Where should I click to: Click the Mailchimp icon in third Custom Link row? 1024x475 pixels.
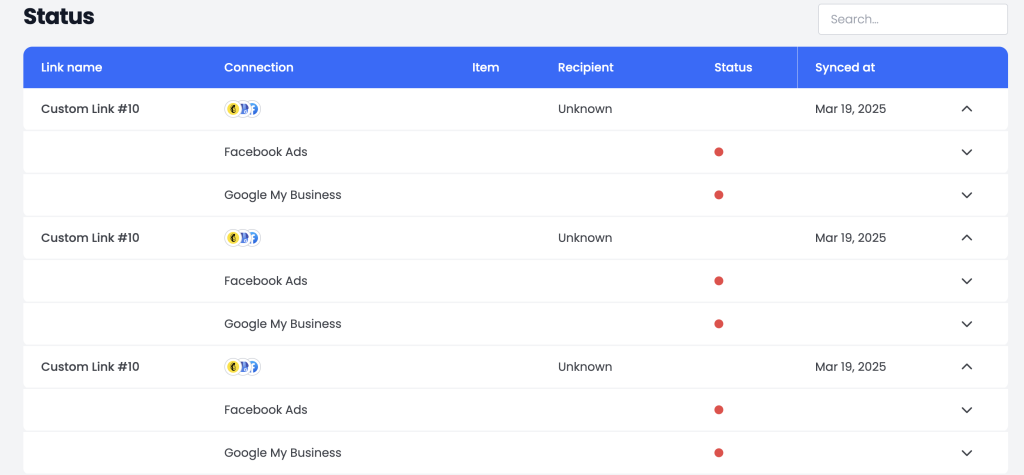(x=232, y=367)
